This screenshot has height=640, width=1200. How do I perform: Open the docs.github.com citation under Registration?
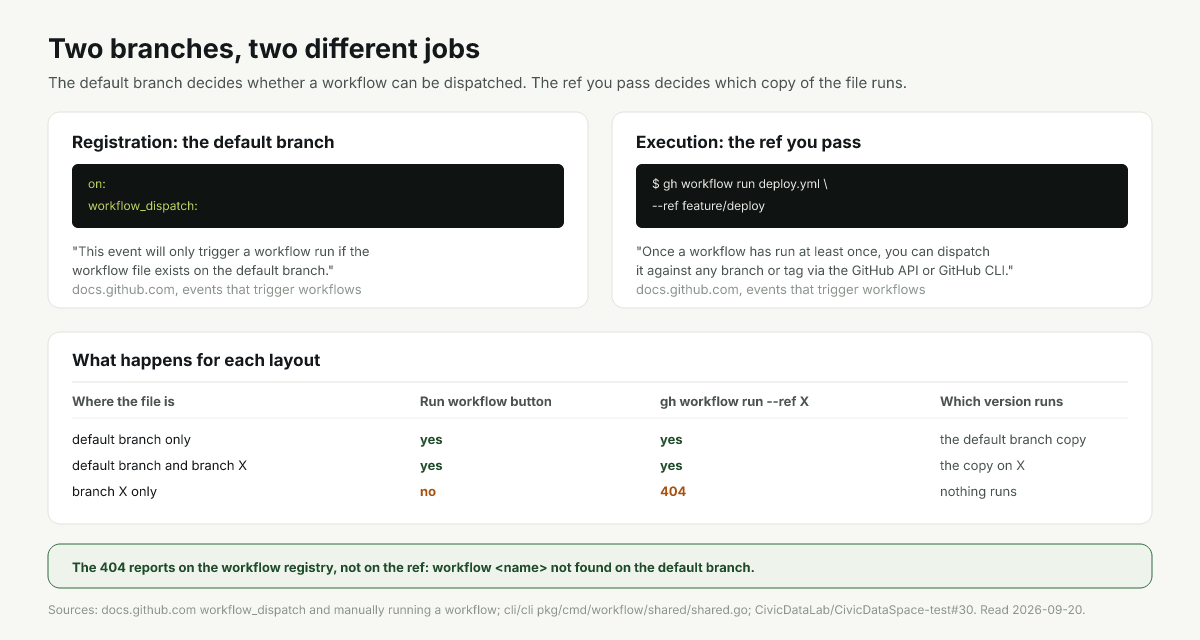(x=216, y=290)
